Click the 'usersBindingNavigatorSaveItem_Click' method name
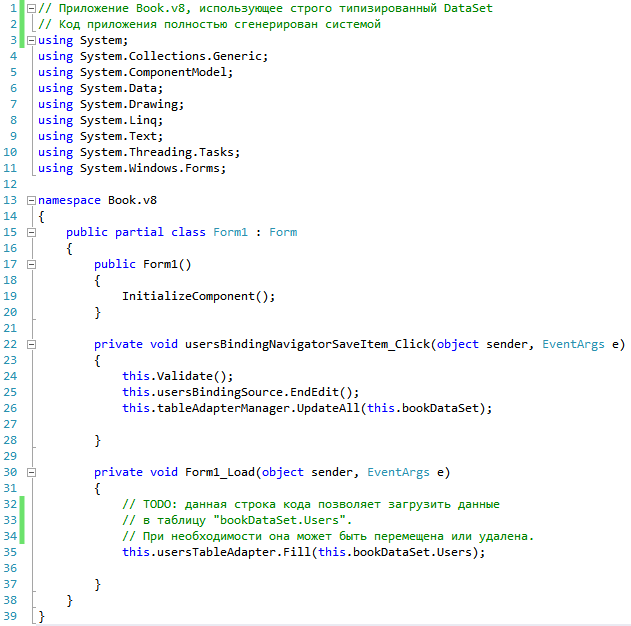 (x=307, y=344)
